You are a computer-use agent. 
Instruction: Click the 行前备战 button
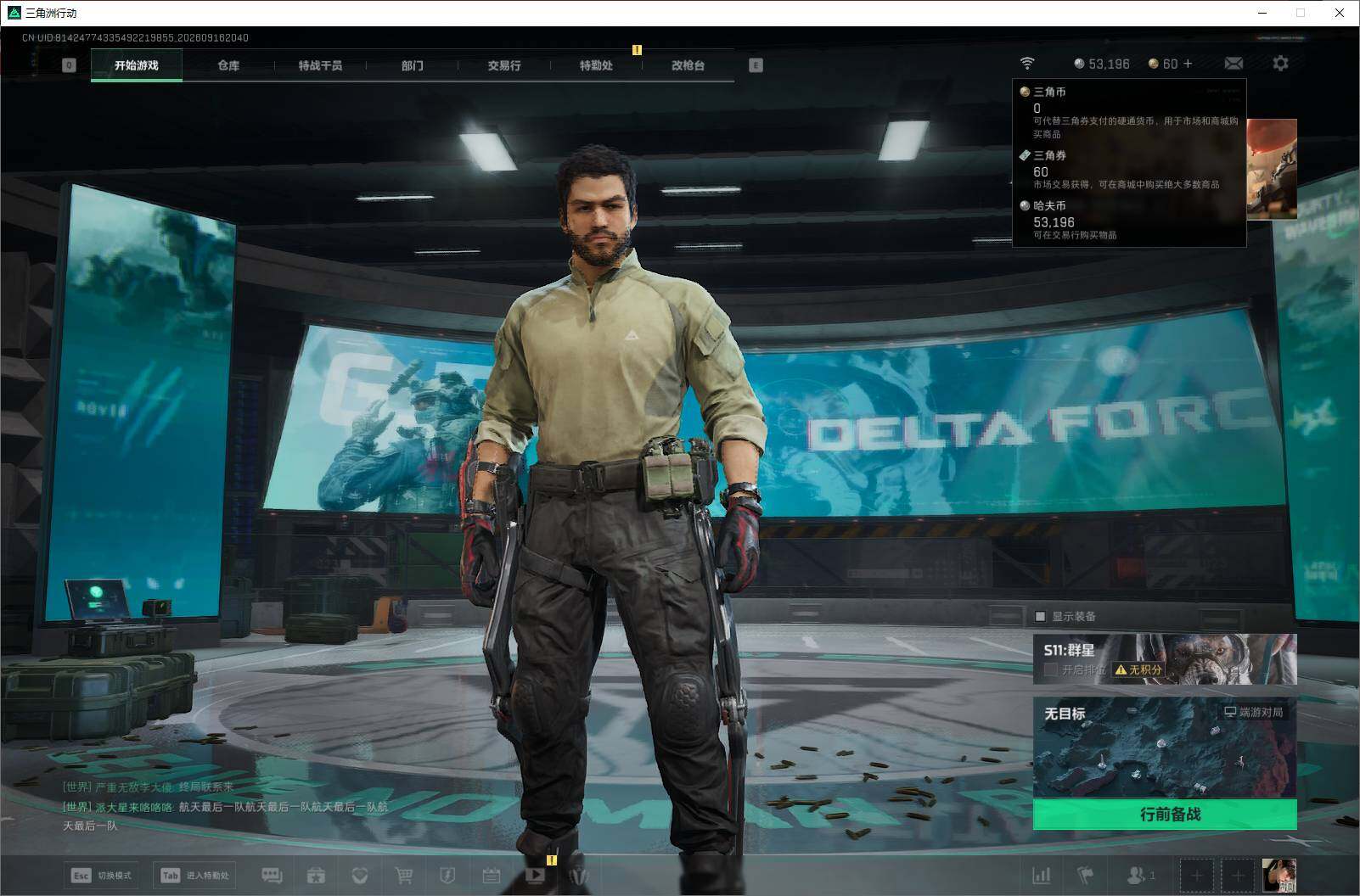(1165, 814)
